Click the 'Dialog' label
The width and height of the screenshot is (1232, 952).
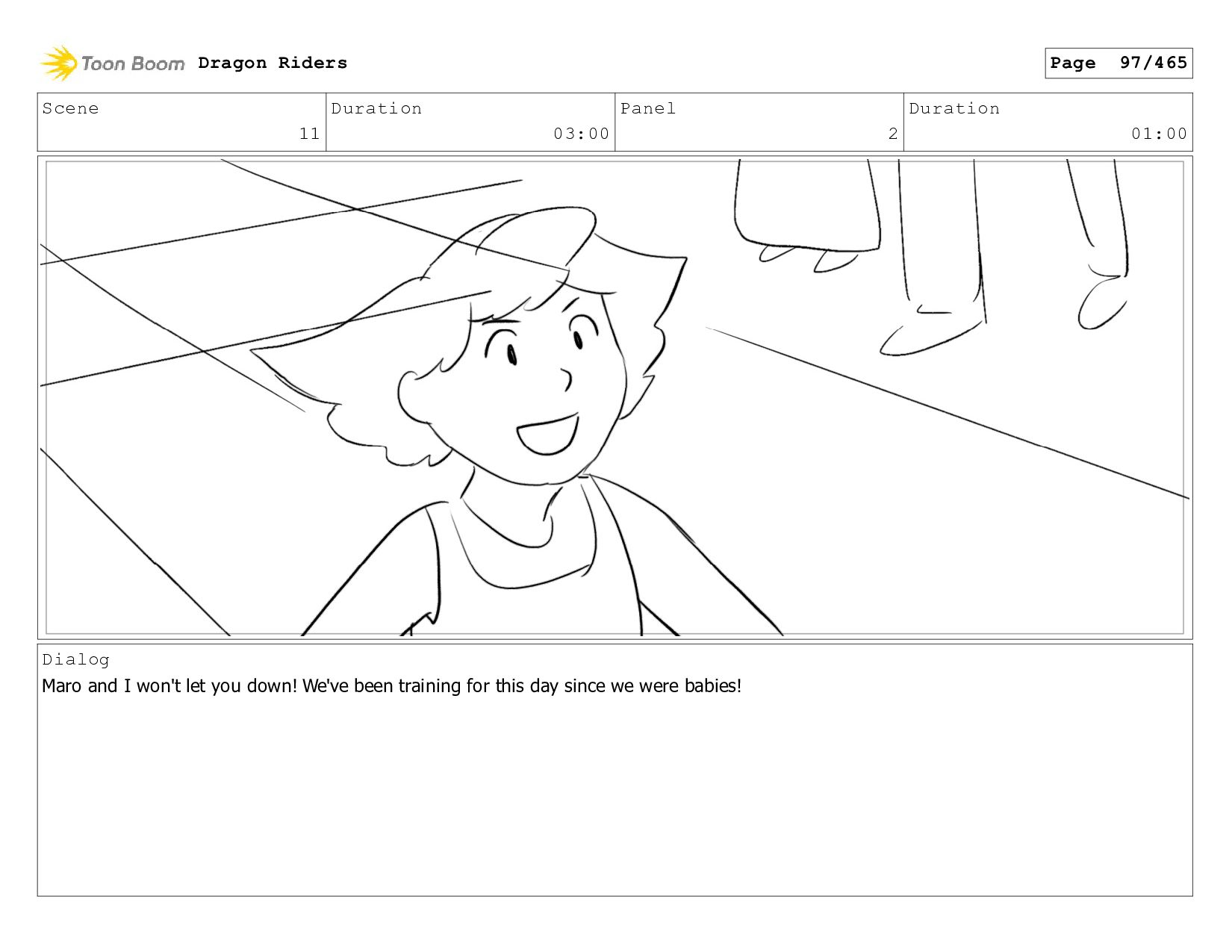click(75, 659)
